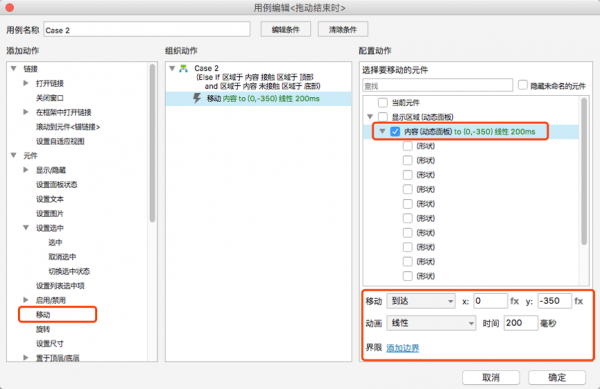Click the 用例名称 field containing Case 2

click(147, 29)
